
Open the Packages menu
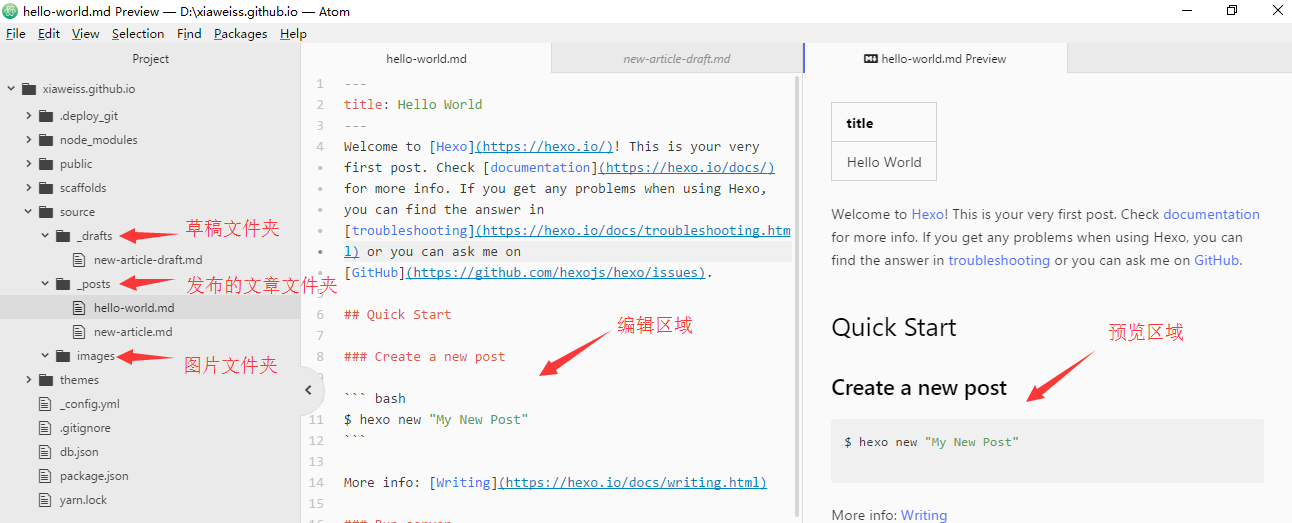click(240, 33)
